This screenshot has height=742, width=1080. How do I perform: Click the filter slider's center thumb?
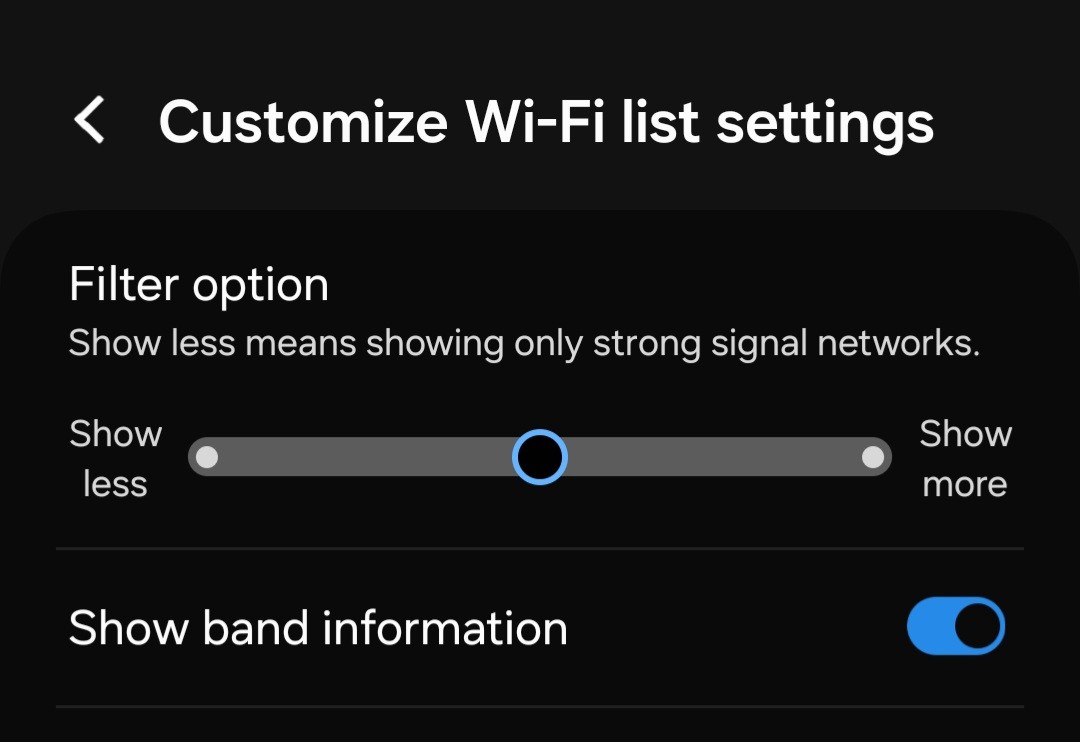[x=540, y=457]
